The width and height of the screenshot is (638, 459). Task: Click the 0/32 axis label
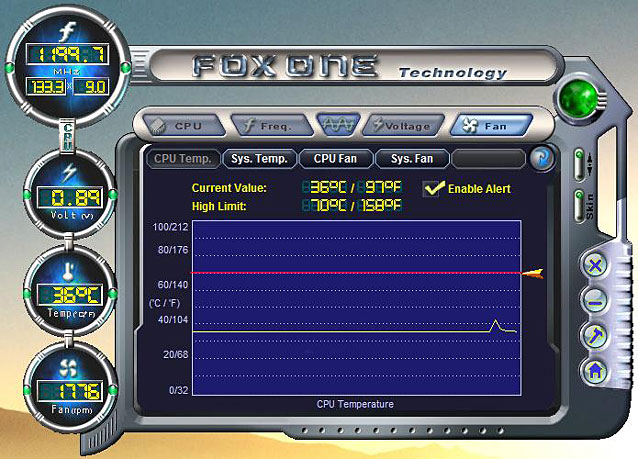click(179, 390)
